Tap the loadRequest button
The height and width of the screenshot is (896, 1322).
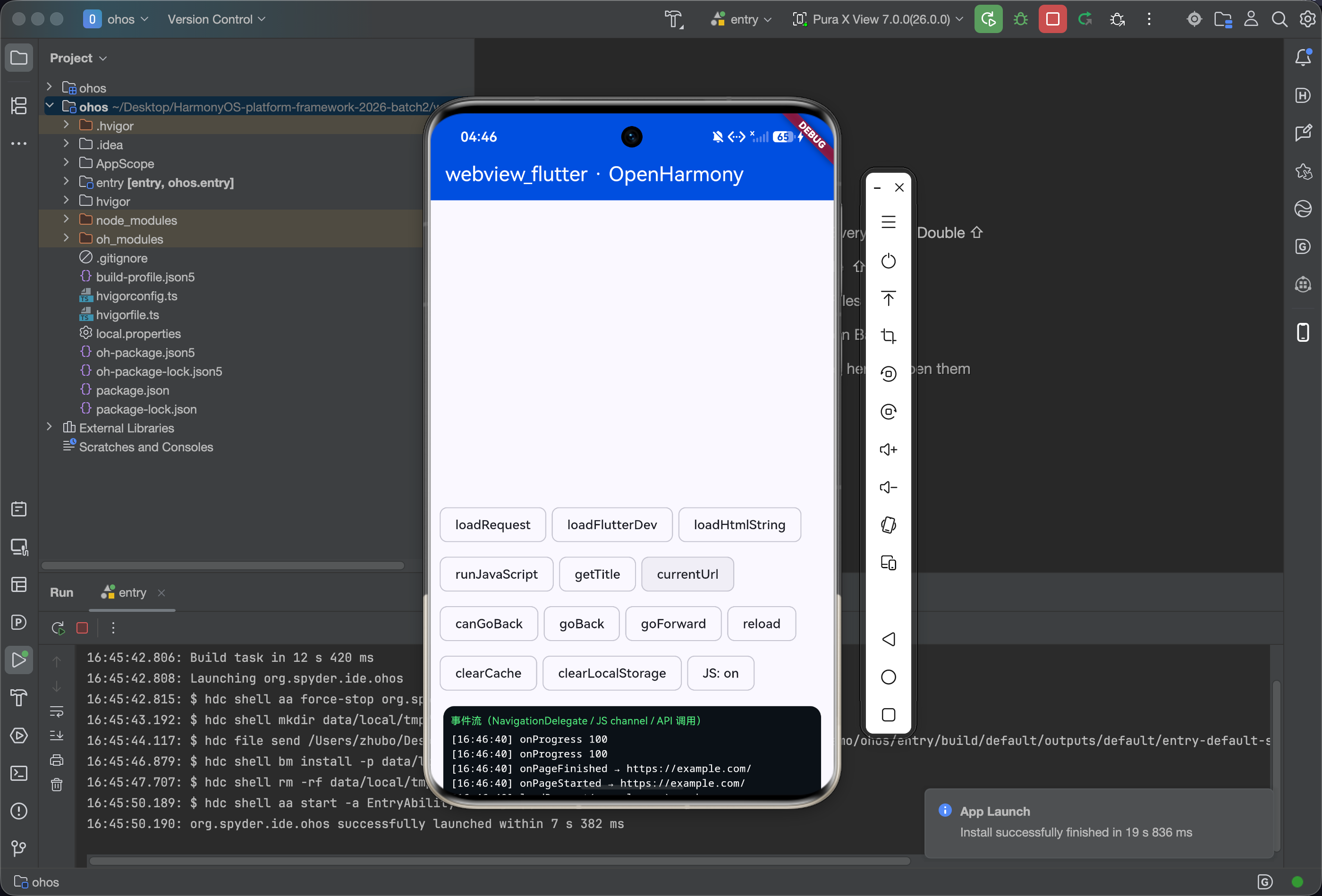492,525
